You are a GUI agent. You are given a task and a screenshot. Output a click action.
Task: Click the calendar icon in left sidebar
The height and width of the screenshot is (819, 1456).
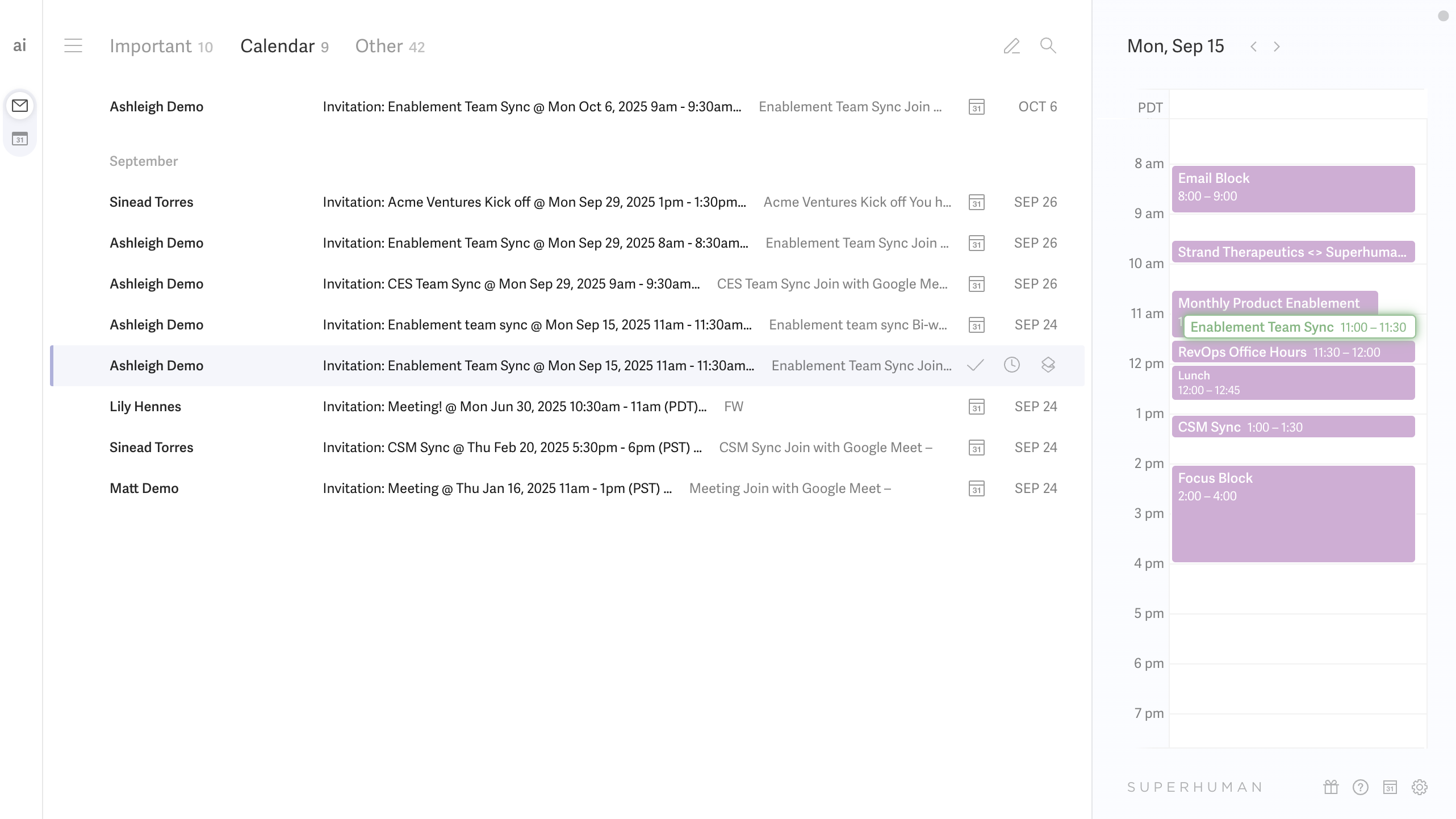20,139
